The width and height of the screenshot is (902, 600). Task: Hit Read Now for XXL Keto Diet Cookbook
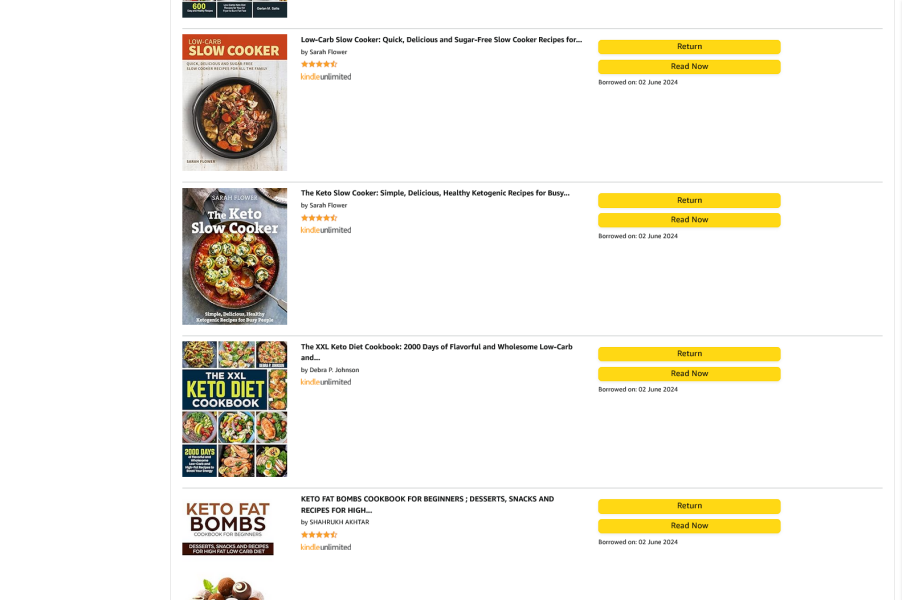[689, 374]
